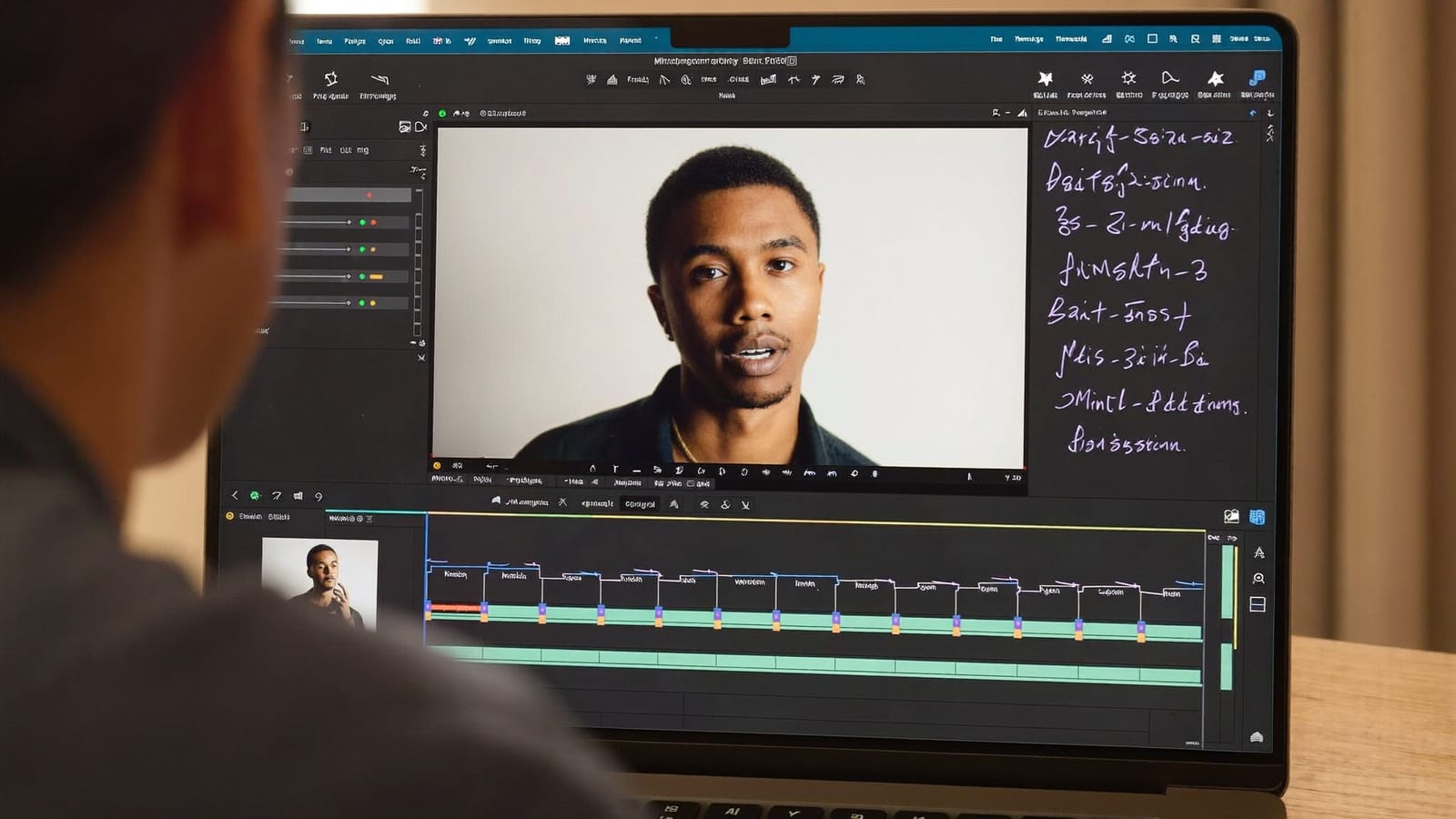The image size is (1456, 819).
Task: Select the red segment on the first timeline clip
Action: tap(456, 607)
